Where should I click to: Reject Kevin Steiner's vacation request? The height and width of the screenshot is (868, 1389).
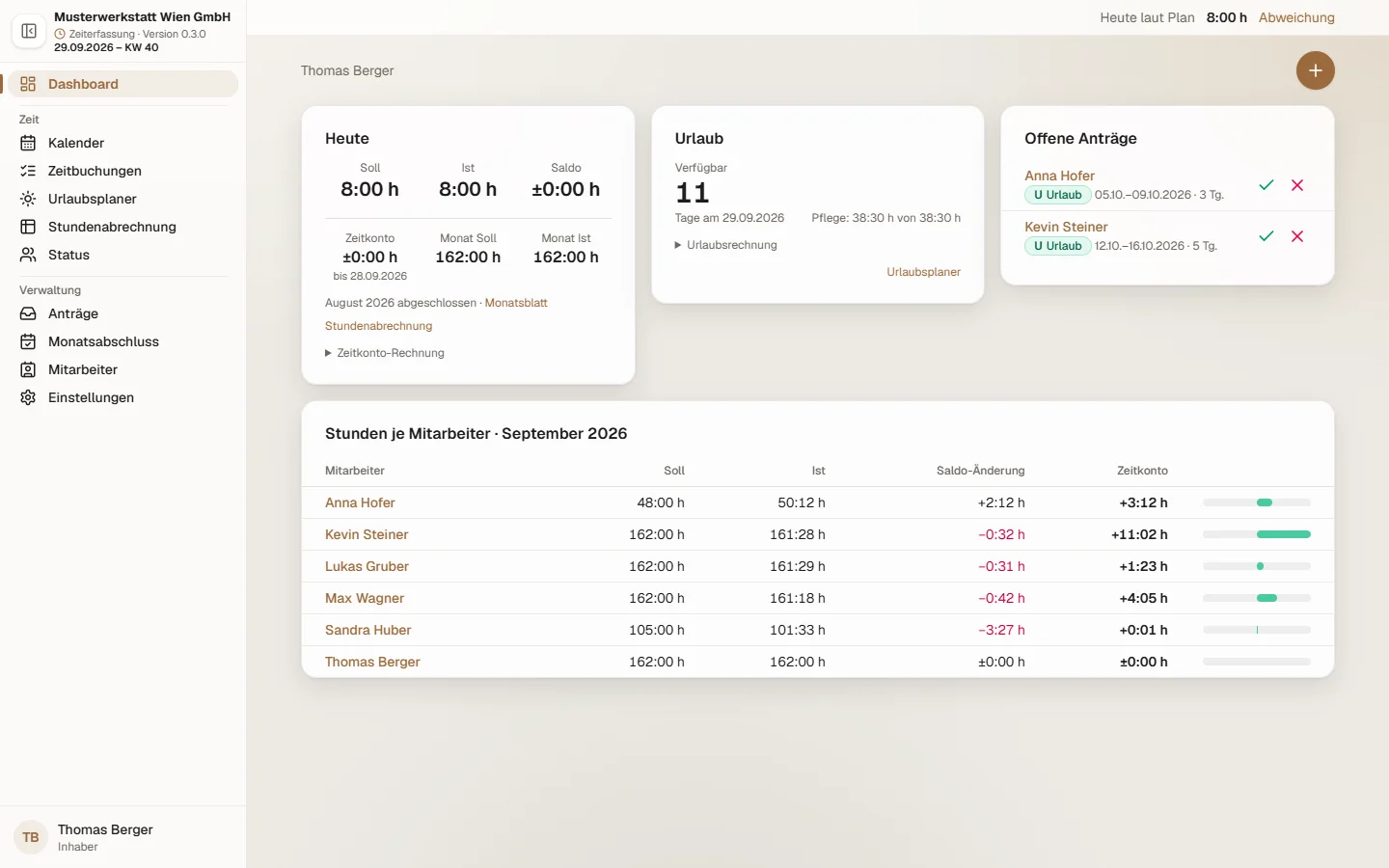click(x=1297, y=236)
